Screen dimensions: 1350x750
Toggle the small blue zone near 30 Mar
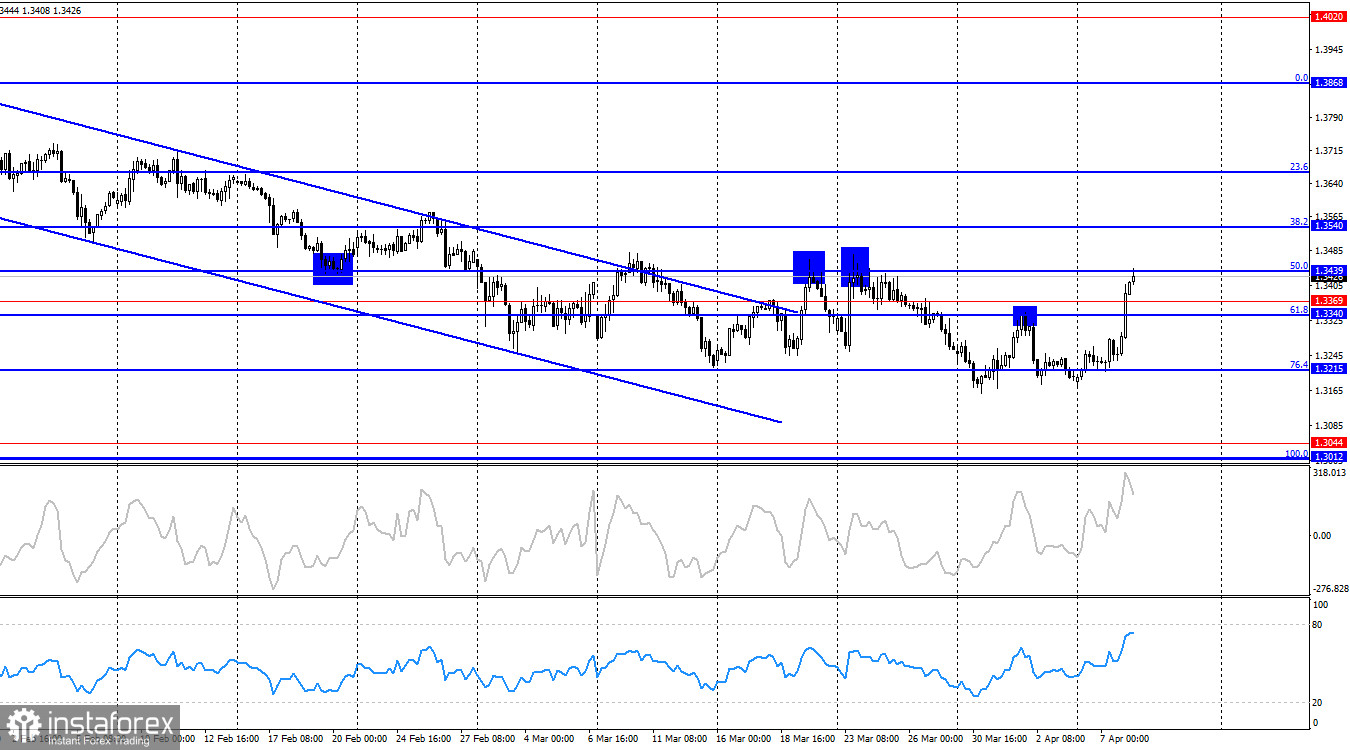click(x=1025, y=315)
